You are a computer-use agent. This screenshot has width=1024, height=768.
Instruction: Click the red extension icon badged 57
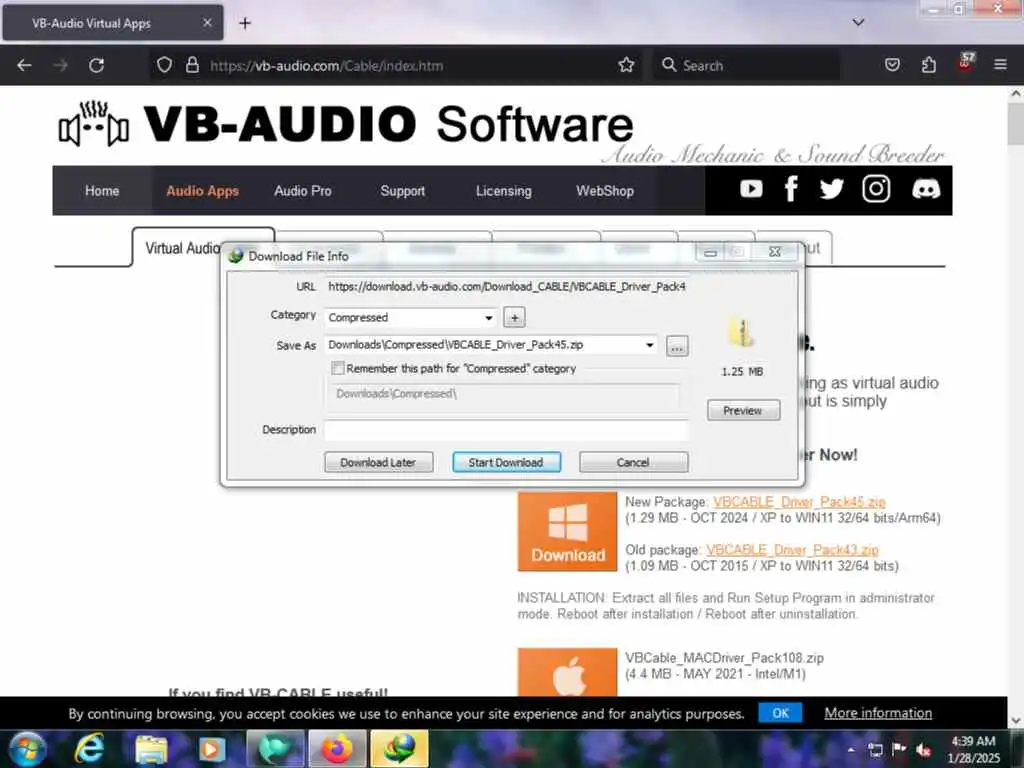966,62
